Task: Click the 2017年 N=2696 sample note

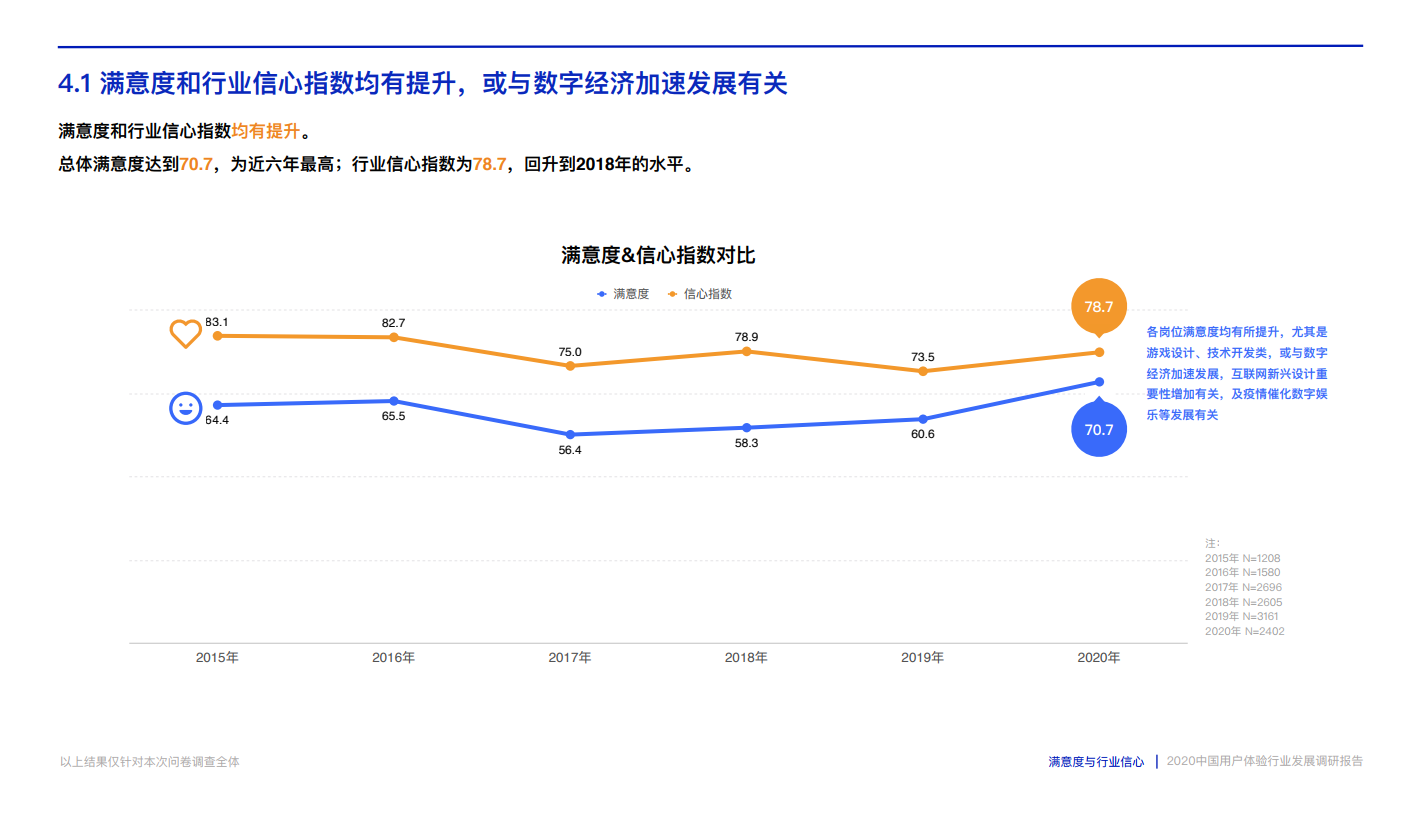Action: tap(1243, 587)
